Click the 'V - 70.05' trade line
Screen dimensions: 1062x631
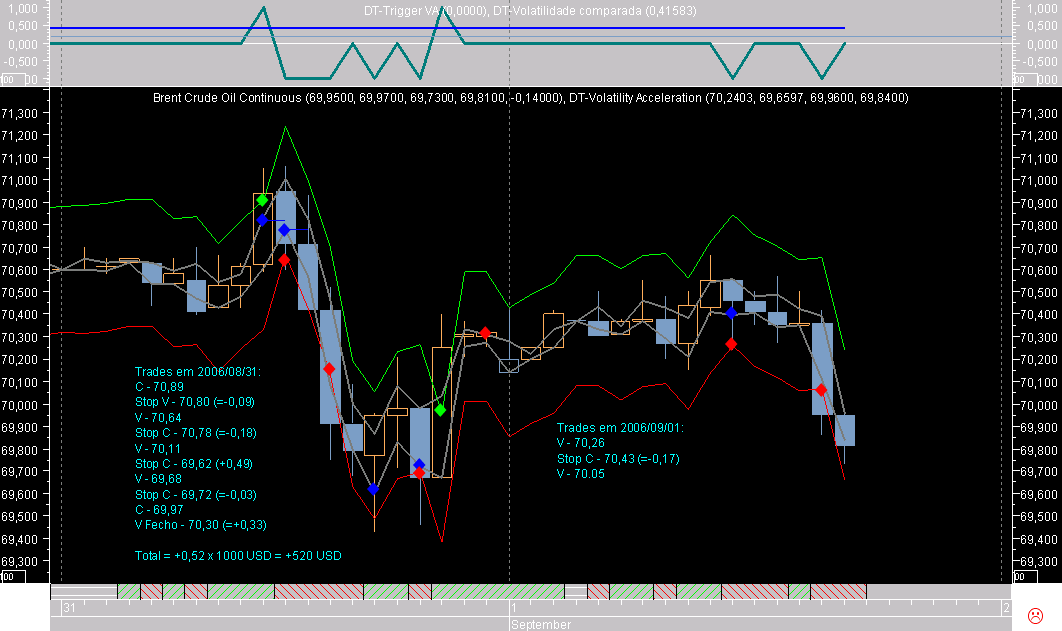click(x=580, y=474)
